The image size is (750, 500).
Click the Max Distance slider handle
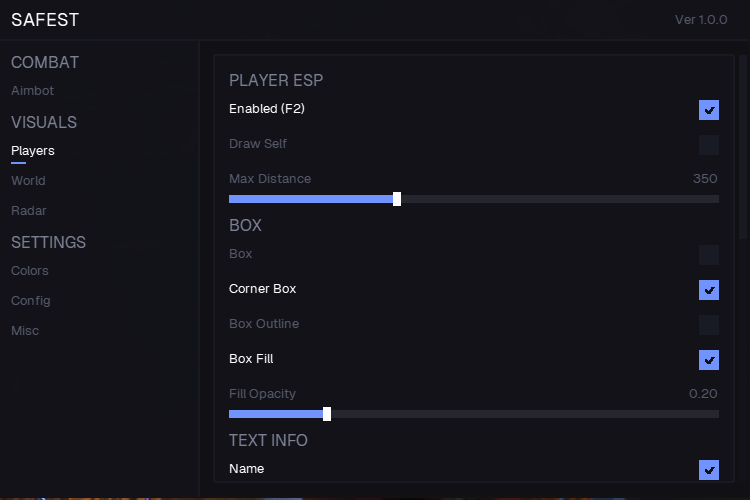(x=397, y=199)
